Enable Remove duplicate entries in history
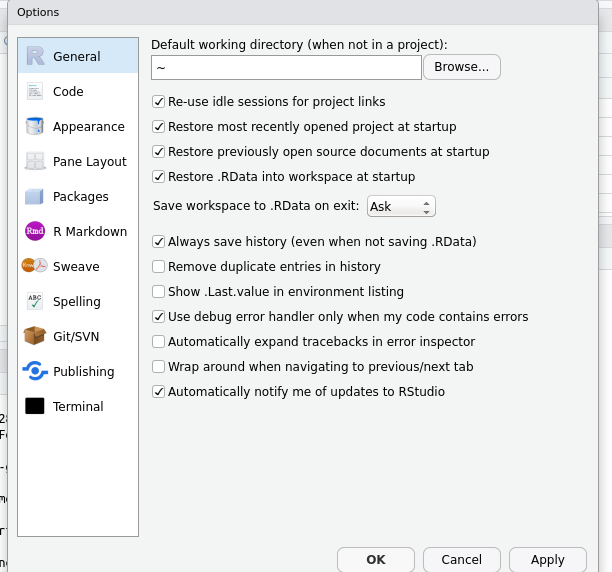This screenshot has width=612, height=572. [158, 267]
